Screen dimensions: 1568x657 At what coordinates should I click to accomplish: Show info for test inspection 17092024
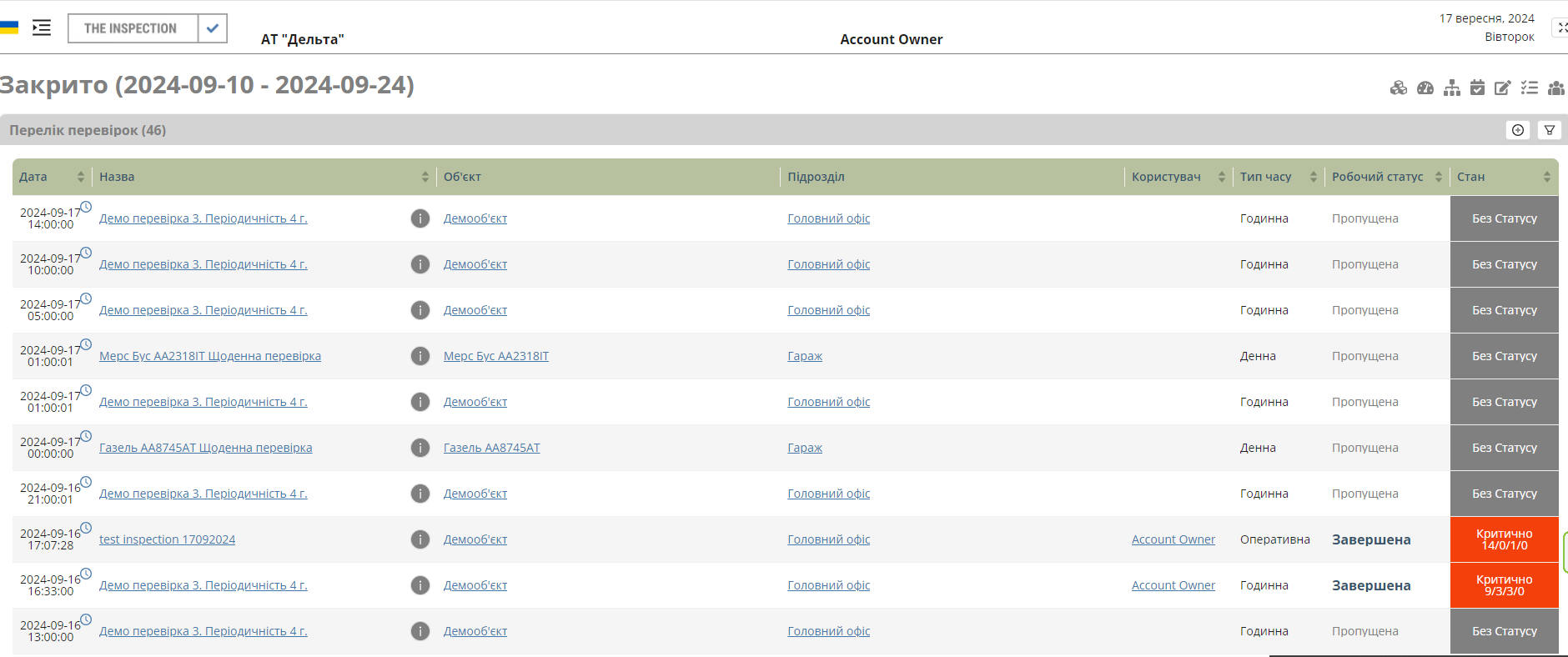(x=420, y=539)
